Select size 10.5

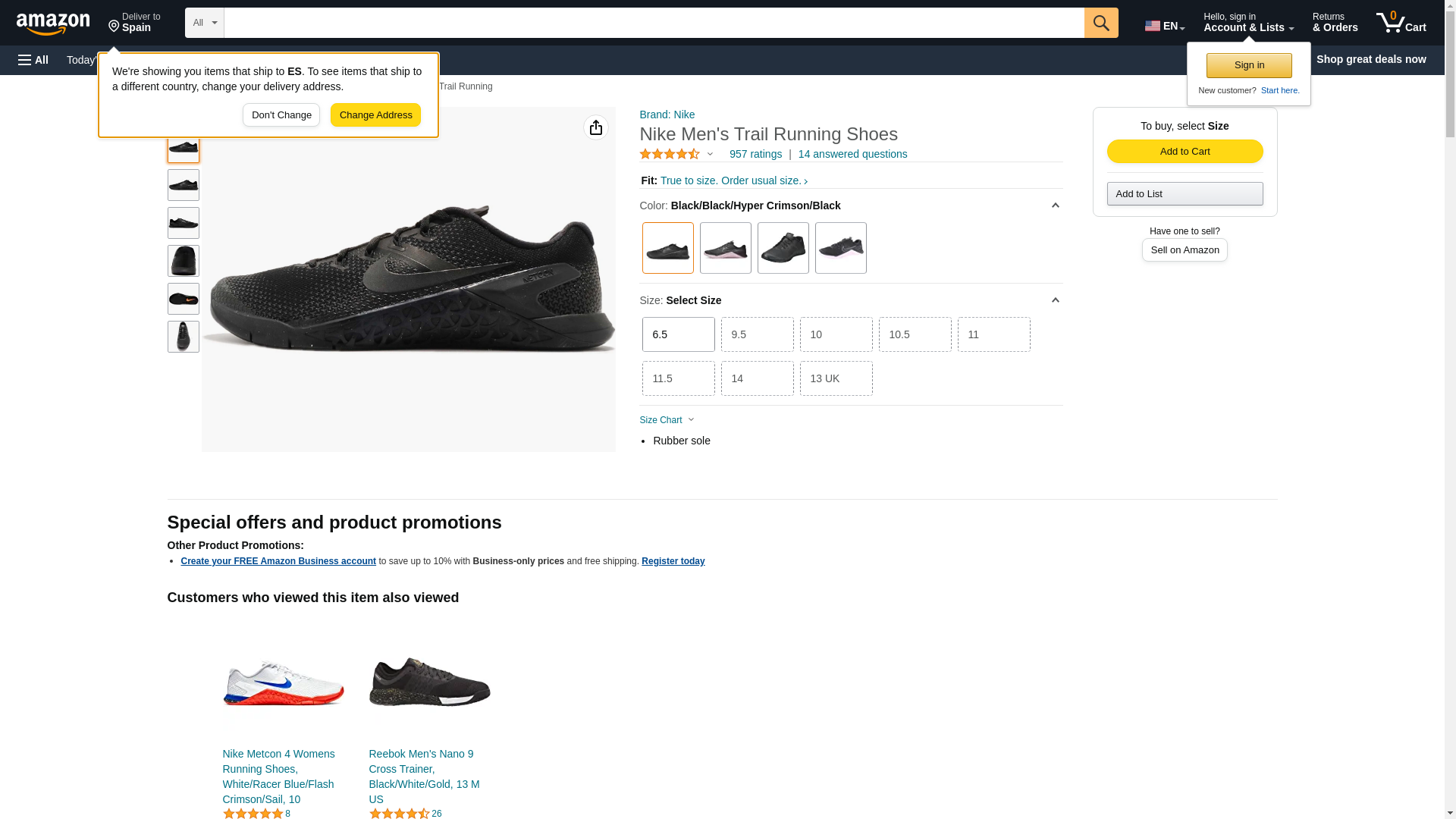[915, 334]
